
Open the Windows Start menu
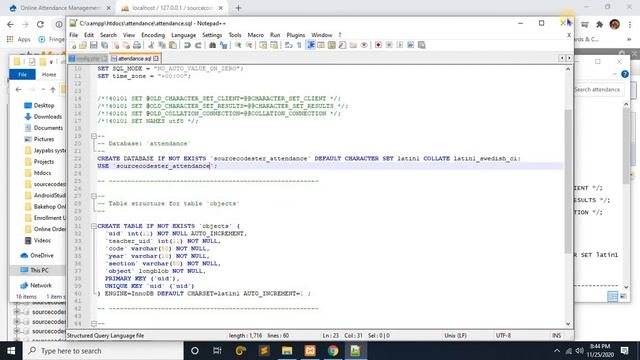click(11, 351)
